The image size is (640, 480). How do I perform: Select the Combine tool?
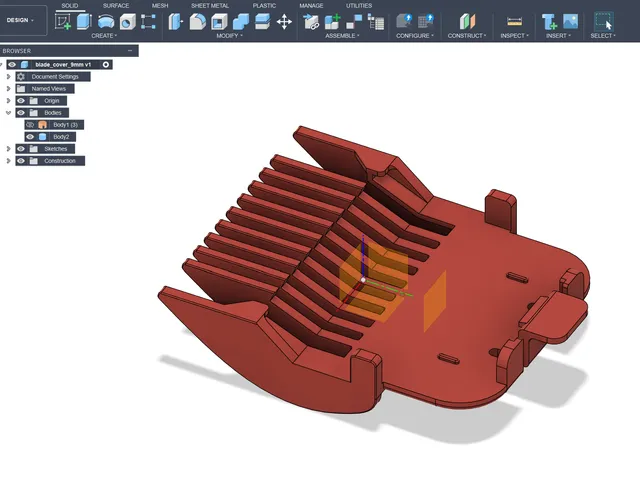pyautogui.click(x=241, y=22)
